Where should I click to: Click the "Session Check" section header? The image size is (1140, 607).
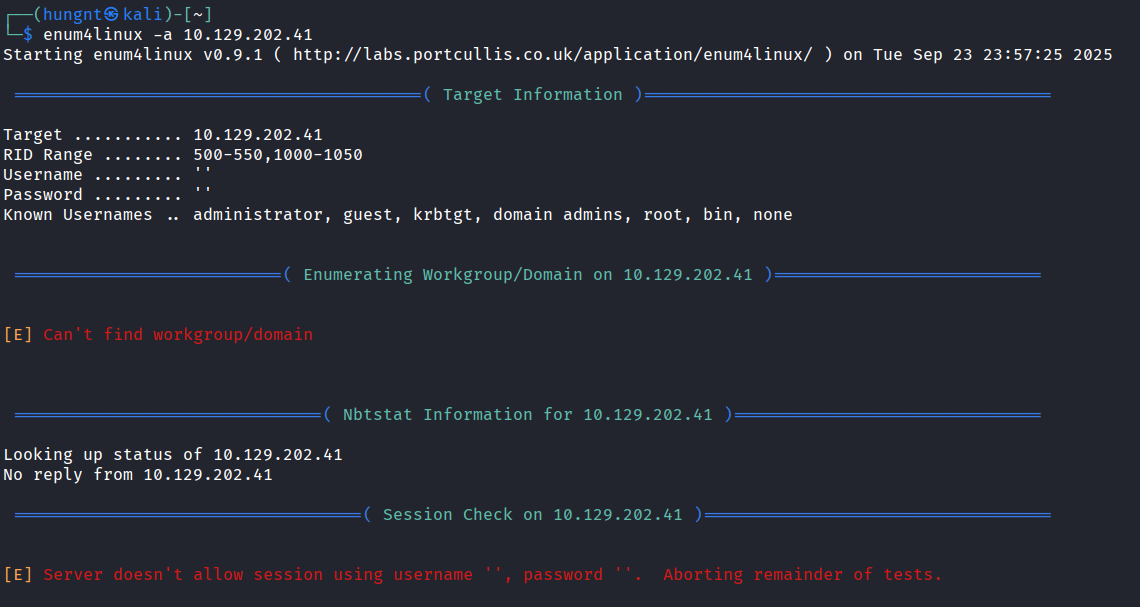(532, 514)
